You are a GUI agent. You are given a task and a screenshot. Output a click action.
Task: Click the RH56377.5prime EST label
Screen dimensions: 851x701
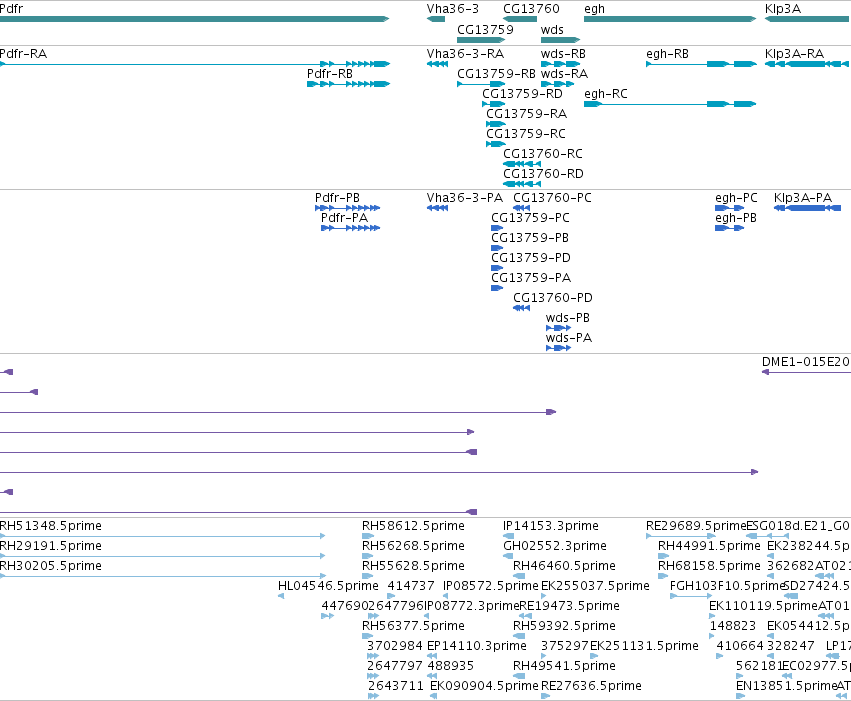(414, 627)
